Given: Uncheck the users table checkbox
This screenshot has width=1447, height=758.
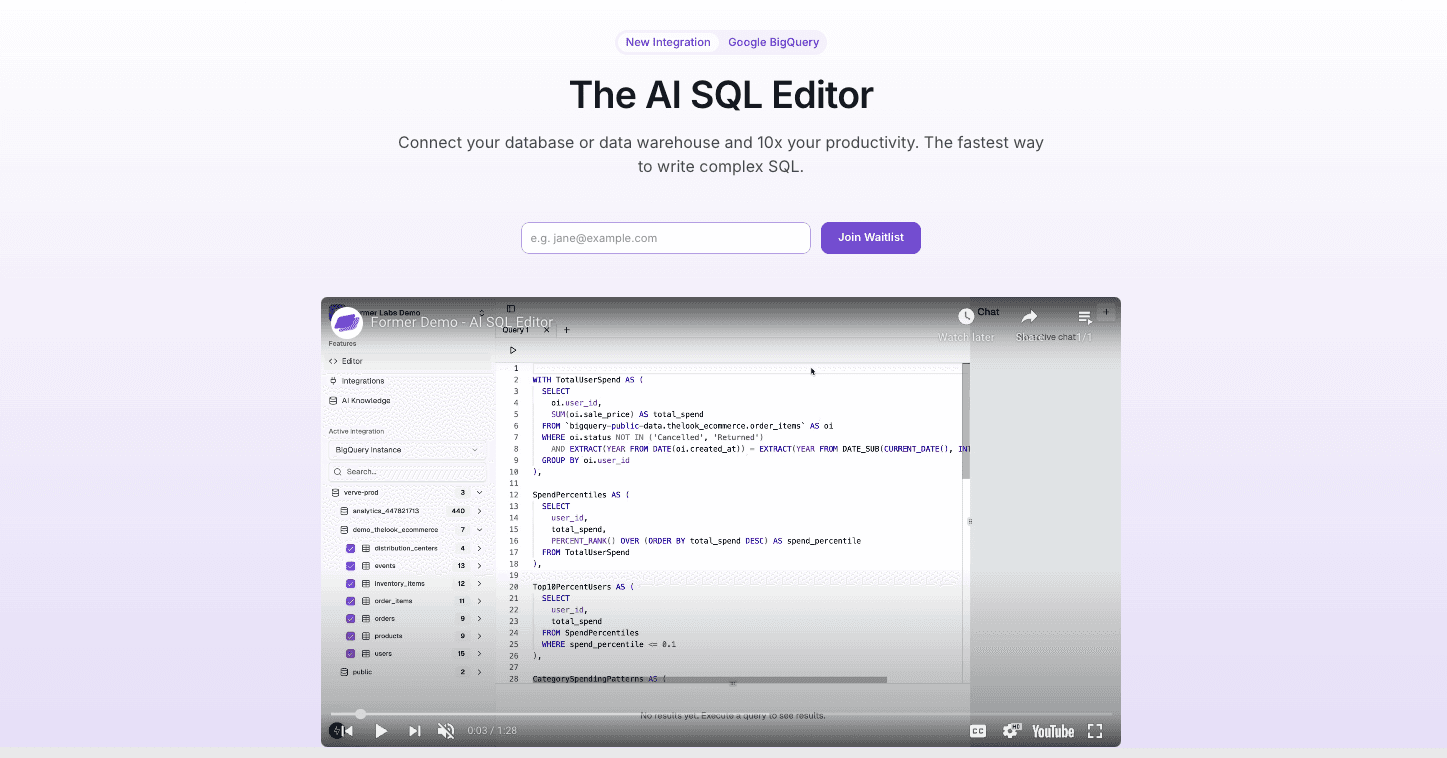Looking at the screenshot, I should [x=351, y=654].
